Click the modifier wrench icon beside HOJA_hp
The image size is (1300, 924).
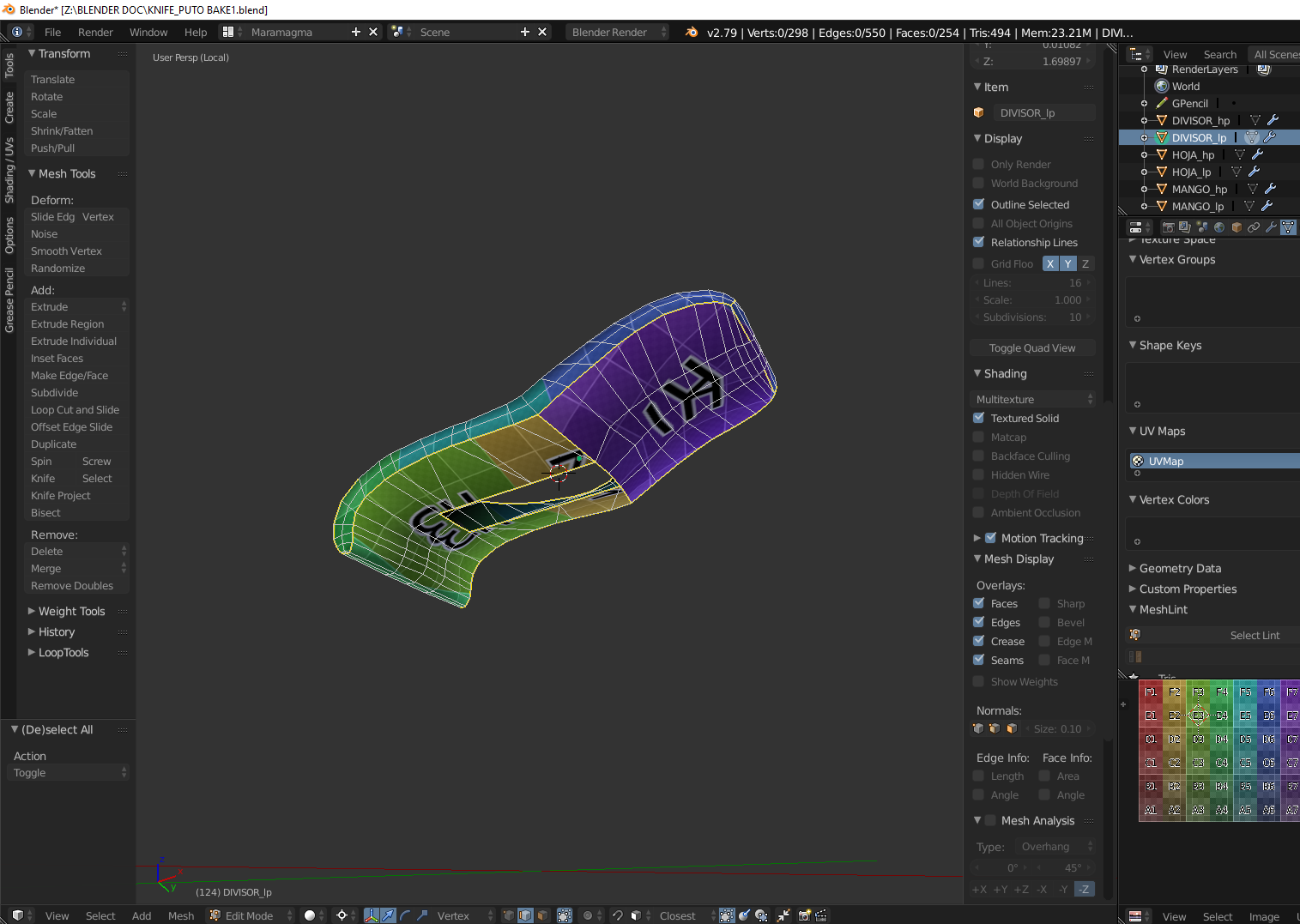coord(1257,154)
